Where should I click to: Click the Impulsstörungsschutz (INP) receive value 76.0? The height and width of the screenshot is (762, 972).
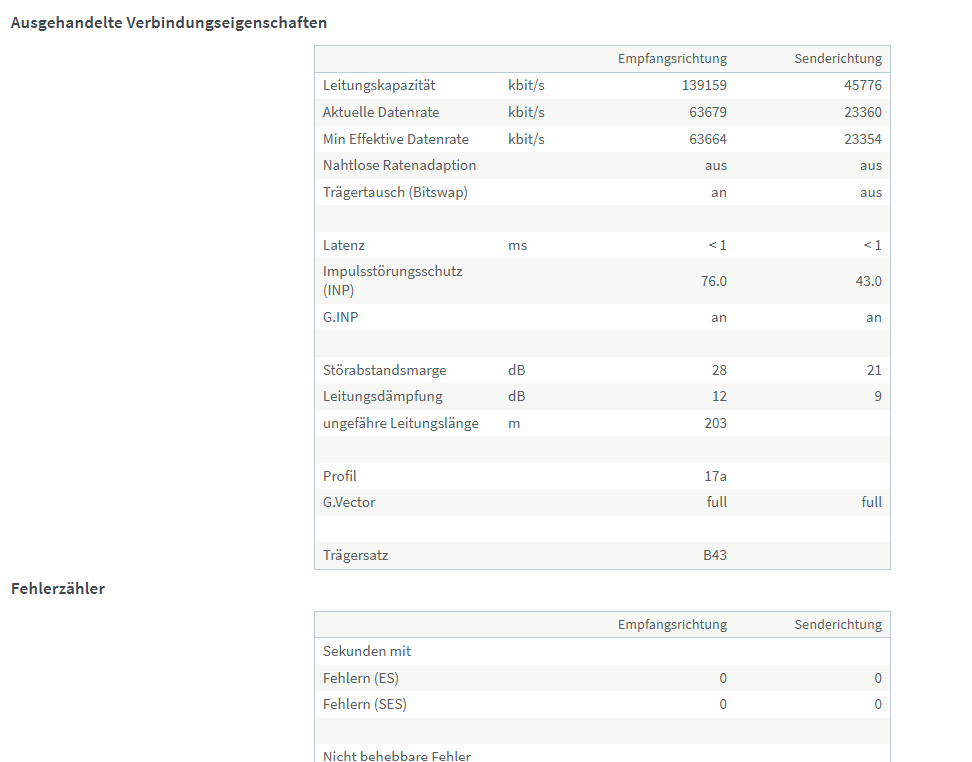coord(714,281)
